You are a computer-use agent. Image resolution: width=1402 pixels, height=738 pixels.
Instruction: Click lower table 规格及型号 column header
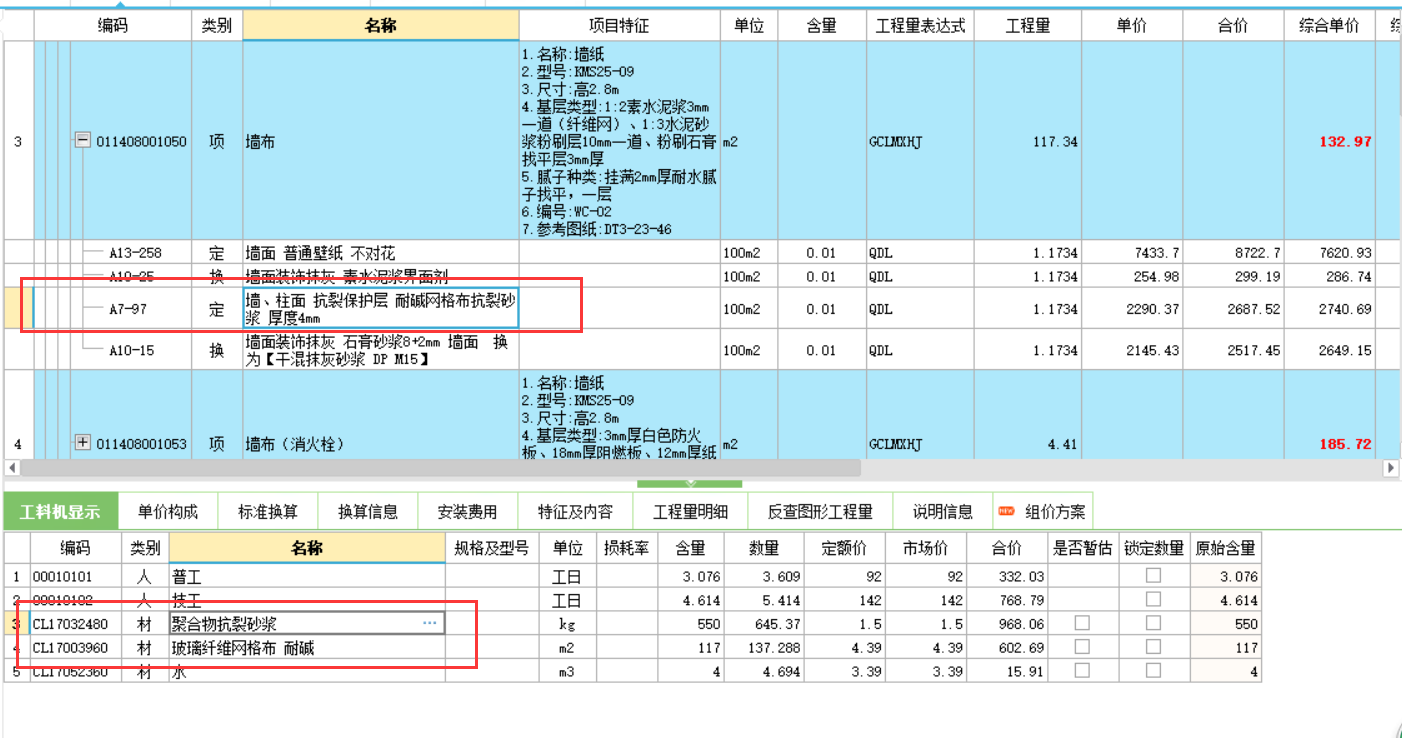tap(492, 548)
